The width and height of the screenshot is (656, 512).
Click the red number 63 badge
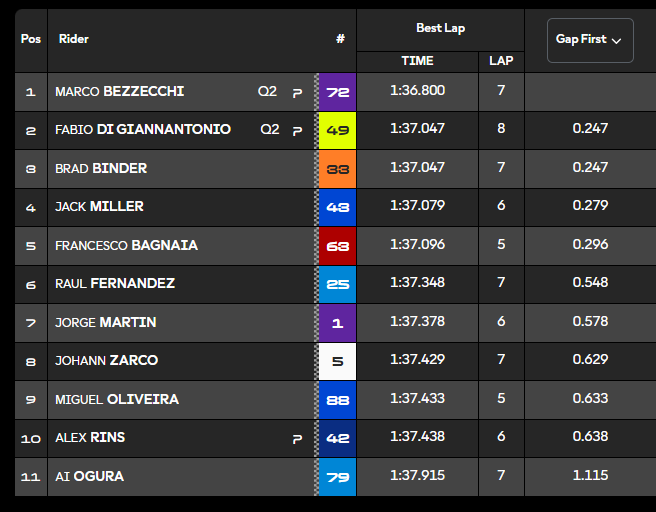(337, 245)
